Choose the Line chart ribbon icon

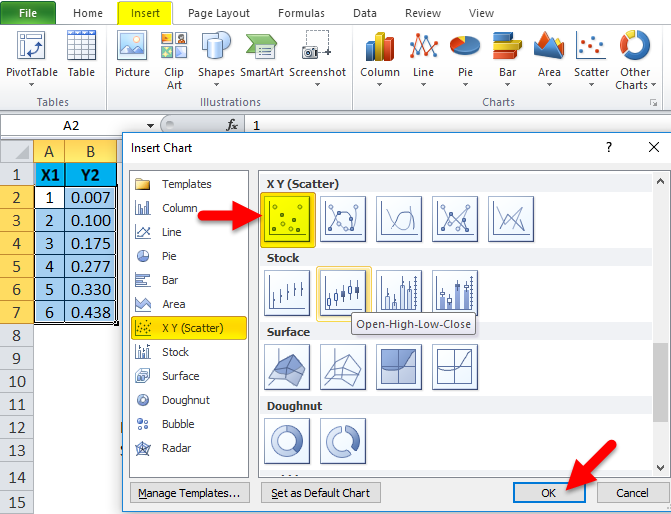(x=423, y=46)
